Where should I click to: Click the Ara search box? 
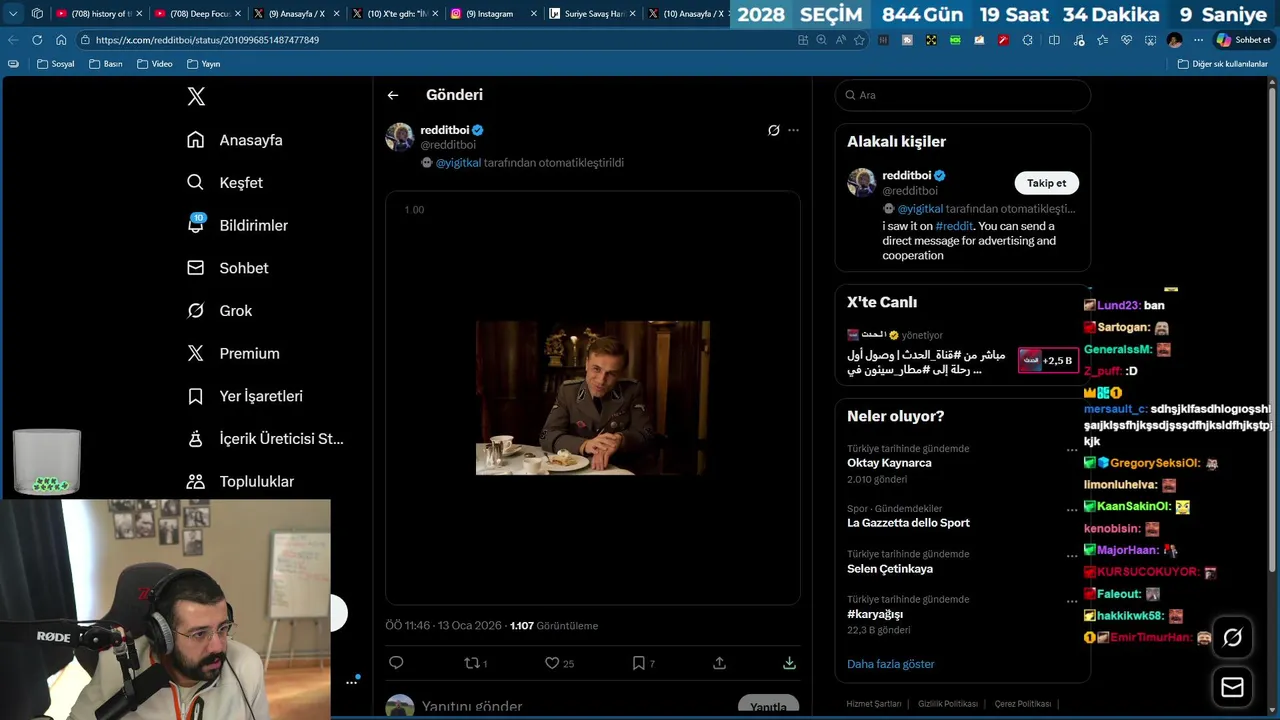963,95
